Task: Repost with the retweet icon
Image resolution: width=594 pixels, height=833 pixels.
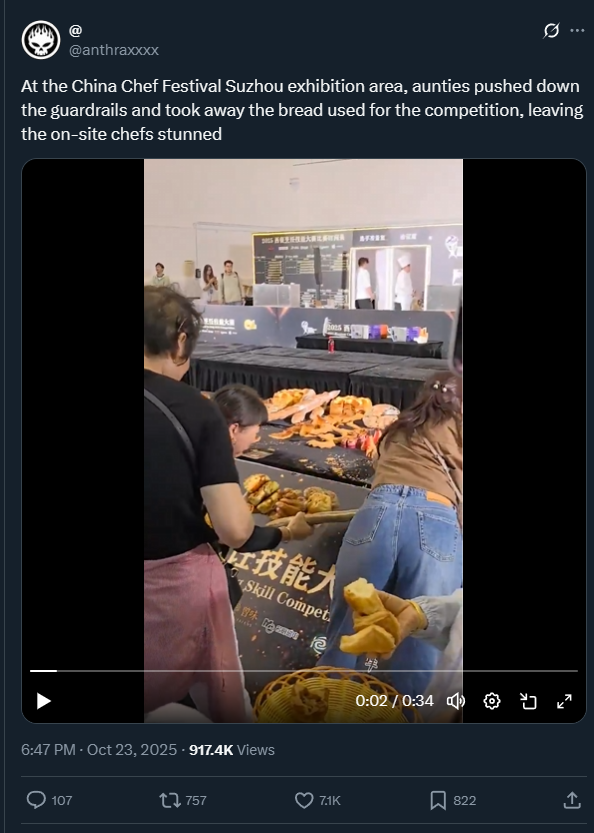Action: pos(170,800)
